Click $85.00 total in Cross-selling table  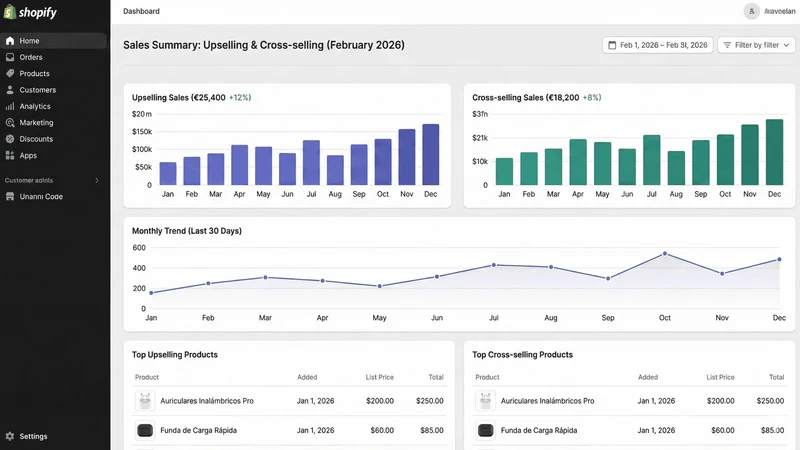pos(772,431)
